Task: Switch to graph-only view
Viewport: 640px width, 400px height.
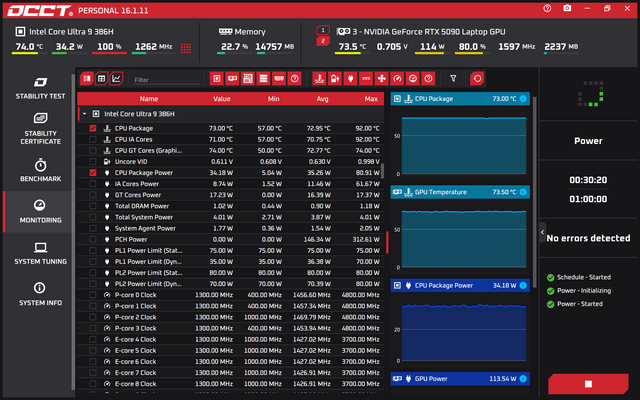Action: click(x=116, y=78)
